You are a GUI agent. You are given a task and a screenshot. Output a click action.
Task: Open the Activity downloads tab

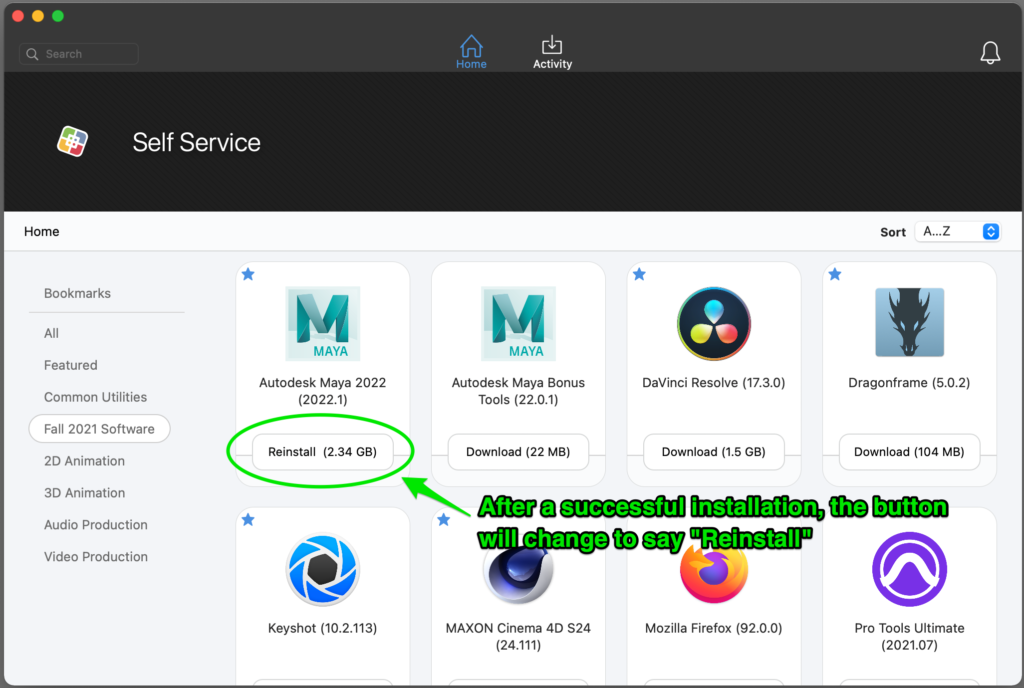click(x=552, y=52)
